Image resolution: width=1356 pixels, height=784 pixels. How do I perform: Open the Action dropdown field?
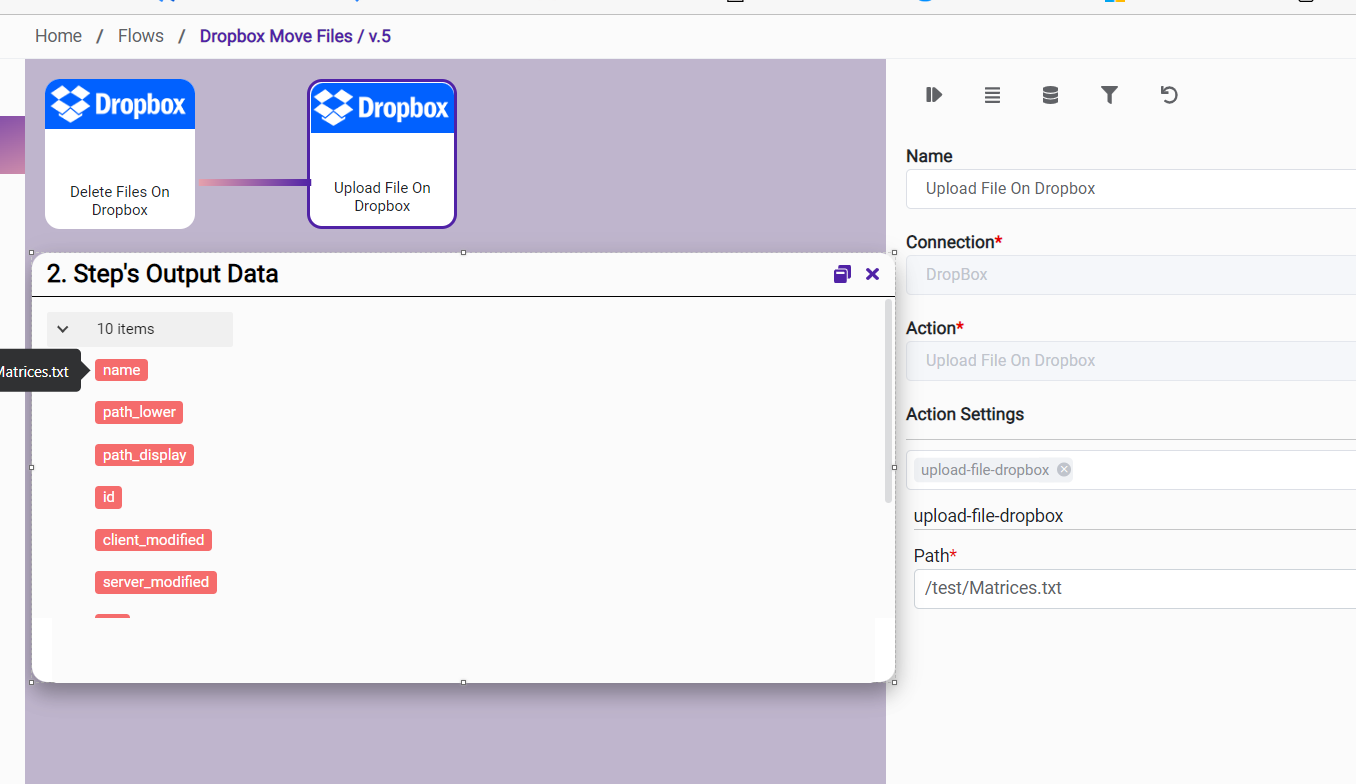1130,361
